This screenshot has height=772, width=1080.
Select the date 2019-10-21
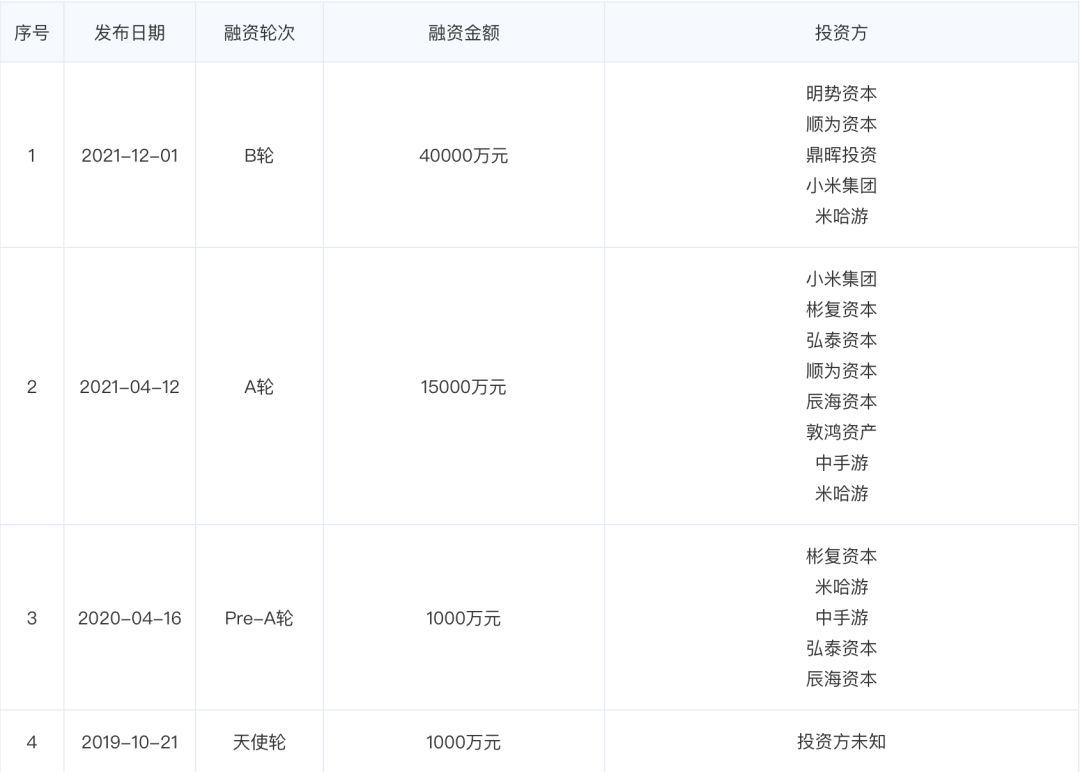coord(129,742)
